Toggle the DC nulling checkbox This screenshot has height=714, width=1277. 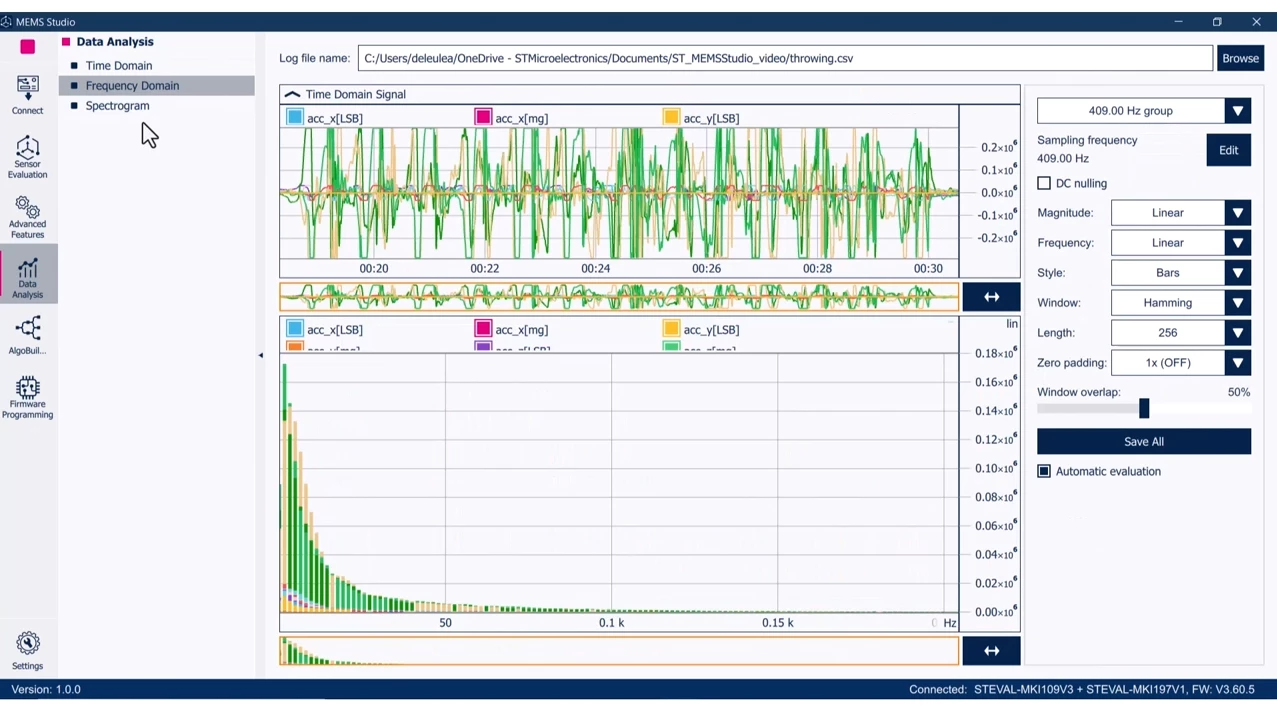[1044, 183]
